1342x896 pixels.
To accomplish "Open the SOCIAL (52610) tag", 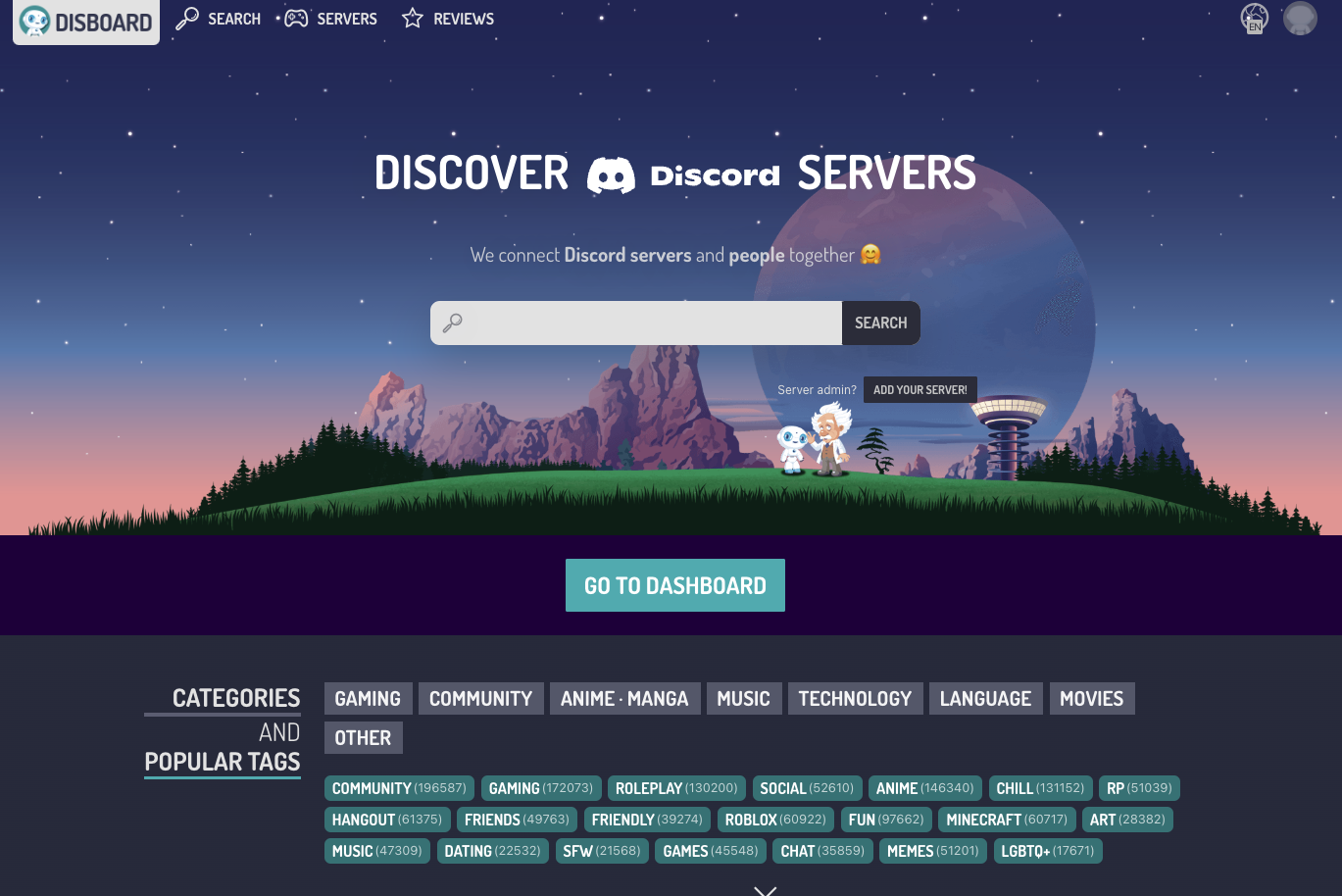I will point(807,788).
